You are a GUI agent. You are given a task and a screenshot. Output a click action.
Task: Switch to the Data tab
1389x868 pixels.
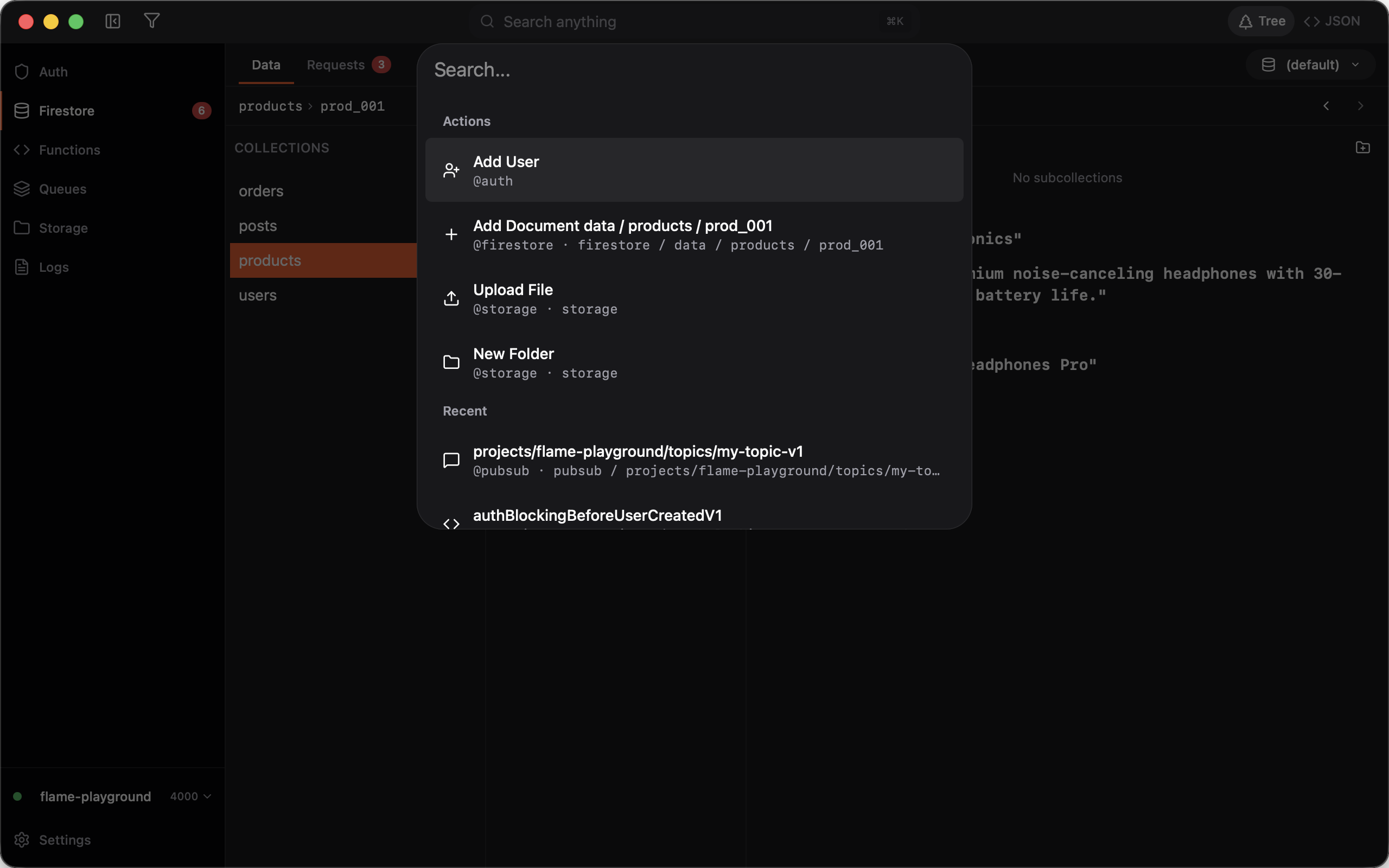[x=266, y=65]
